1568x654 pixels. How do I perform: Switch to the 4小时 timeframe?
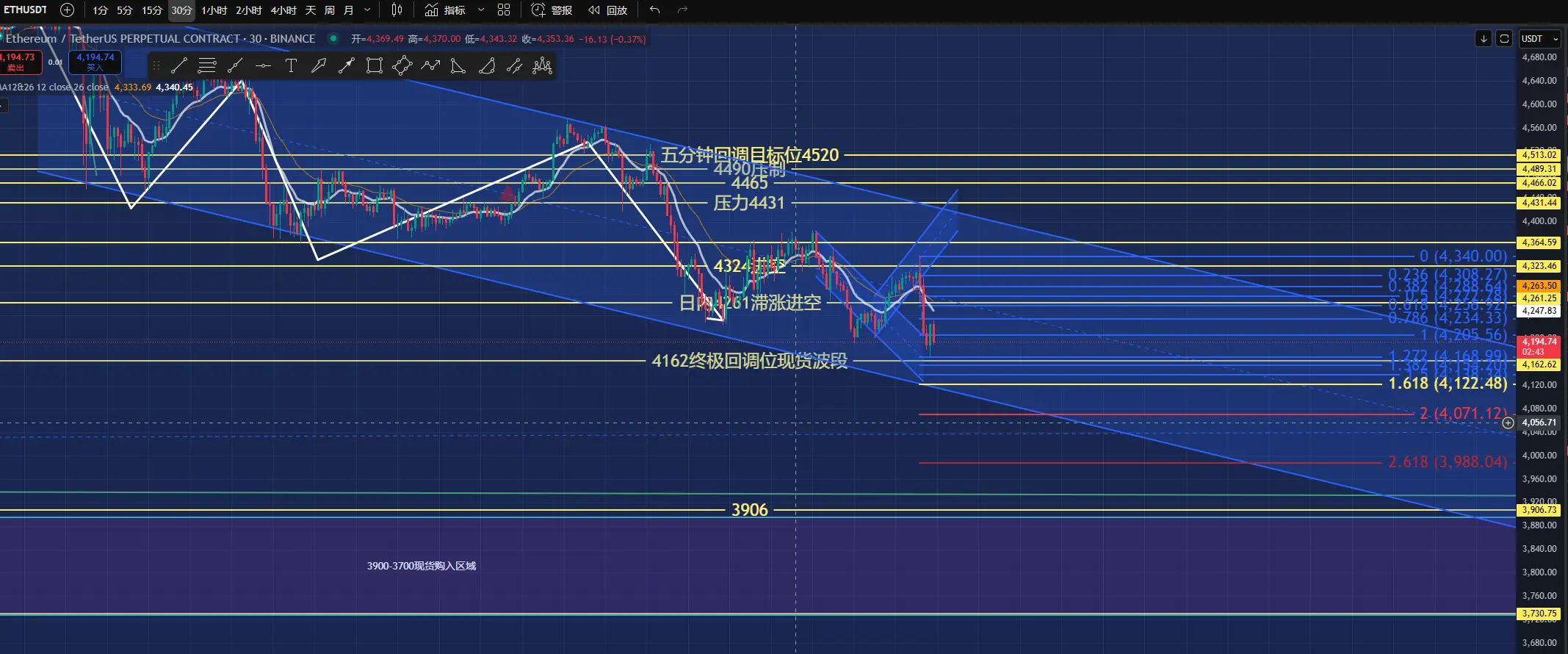pos(283,10)
